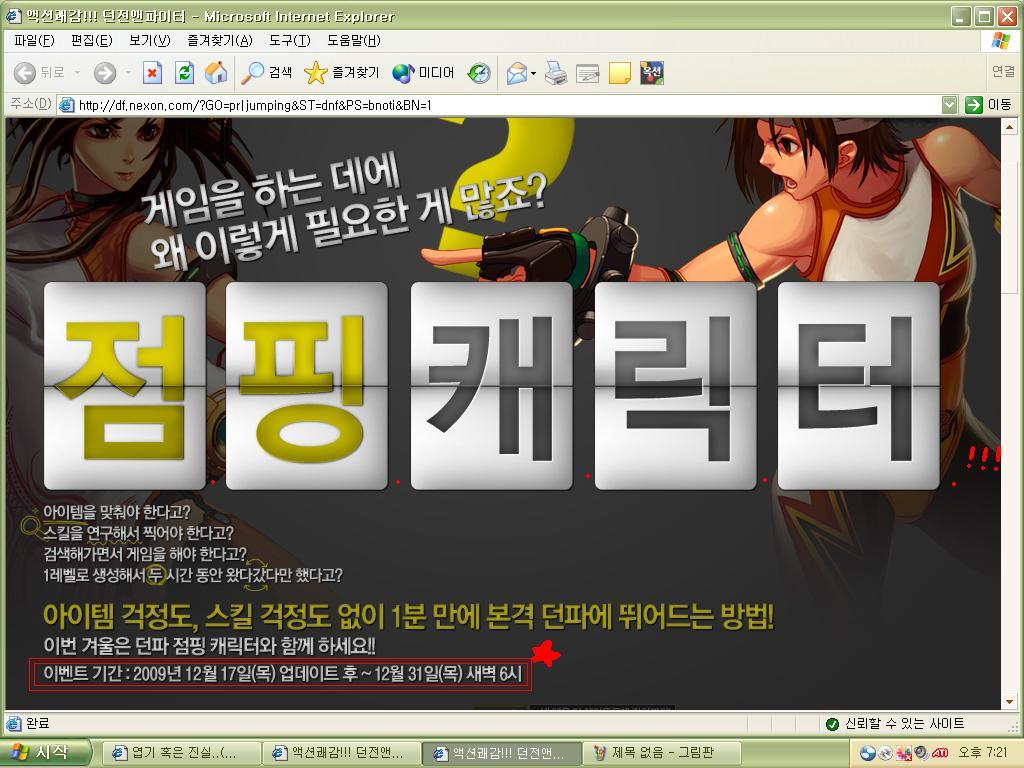Switch to 제목 없음 - 그림판 taskbar window
Screen dimensions: 1024x768
663,753
